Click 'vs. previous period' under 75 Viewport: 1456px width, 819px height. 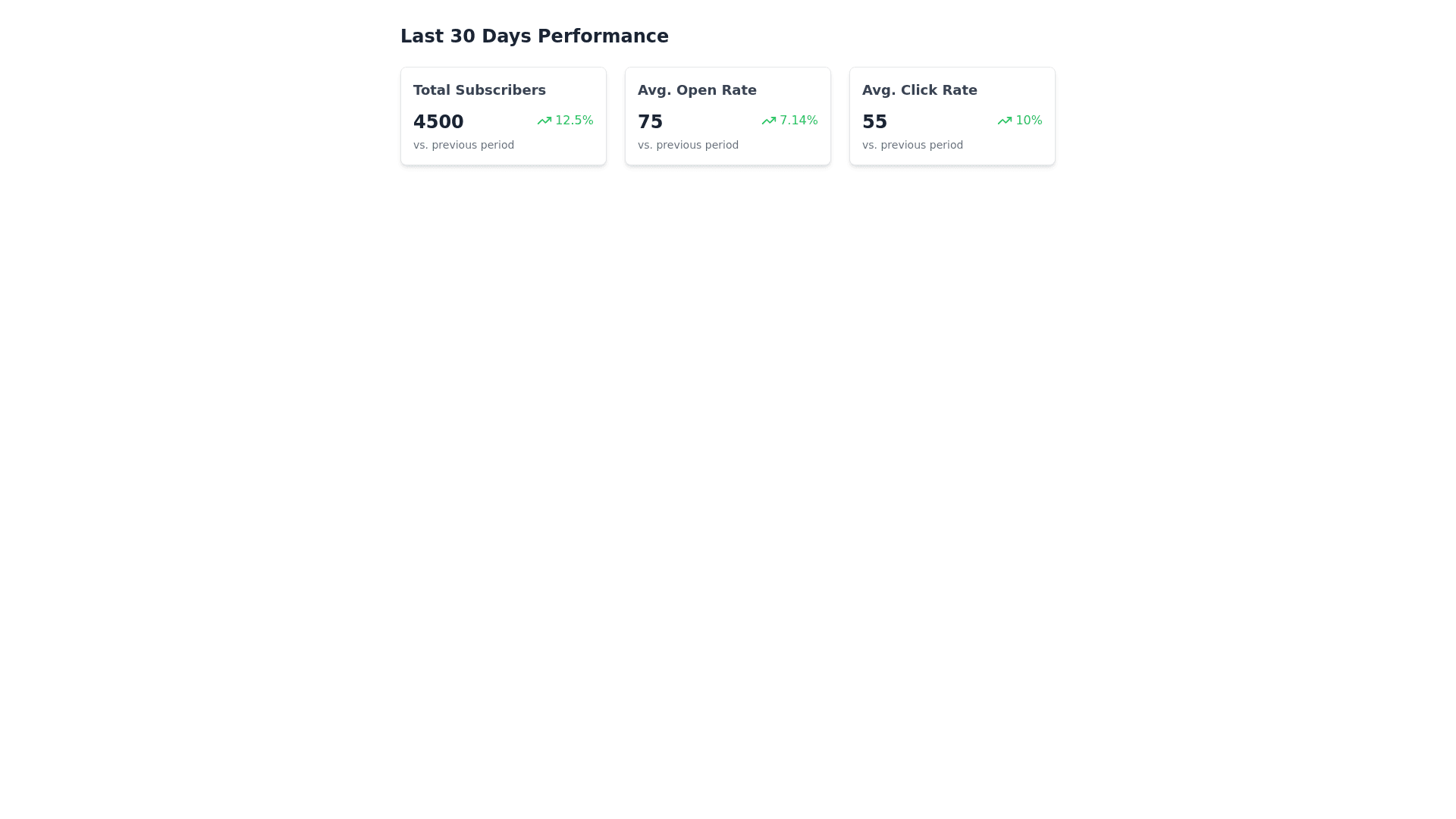point(688,145)
